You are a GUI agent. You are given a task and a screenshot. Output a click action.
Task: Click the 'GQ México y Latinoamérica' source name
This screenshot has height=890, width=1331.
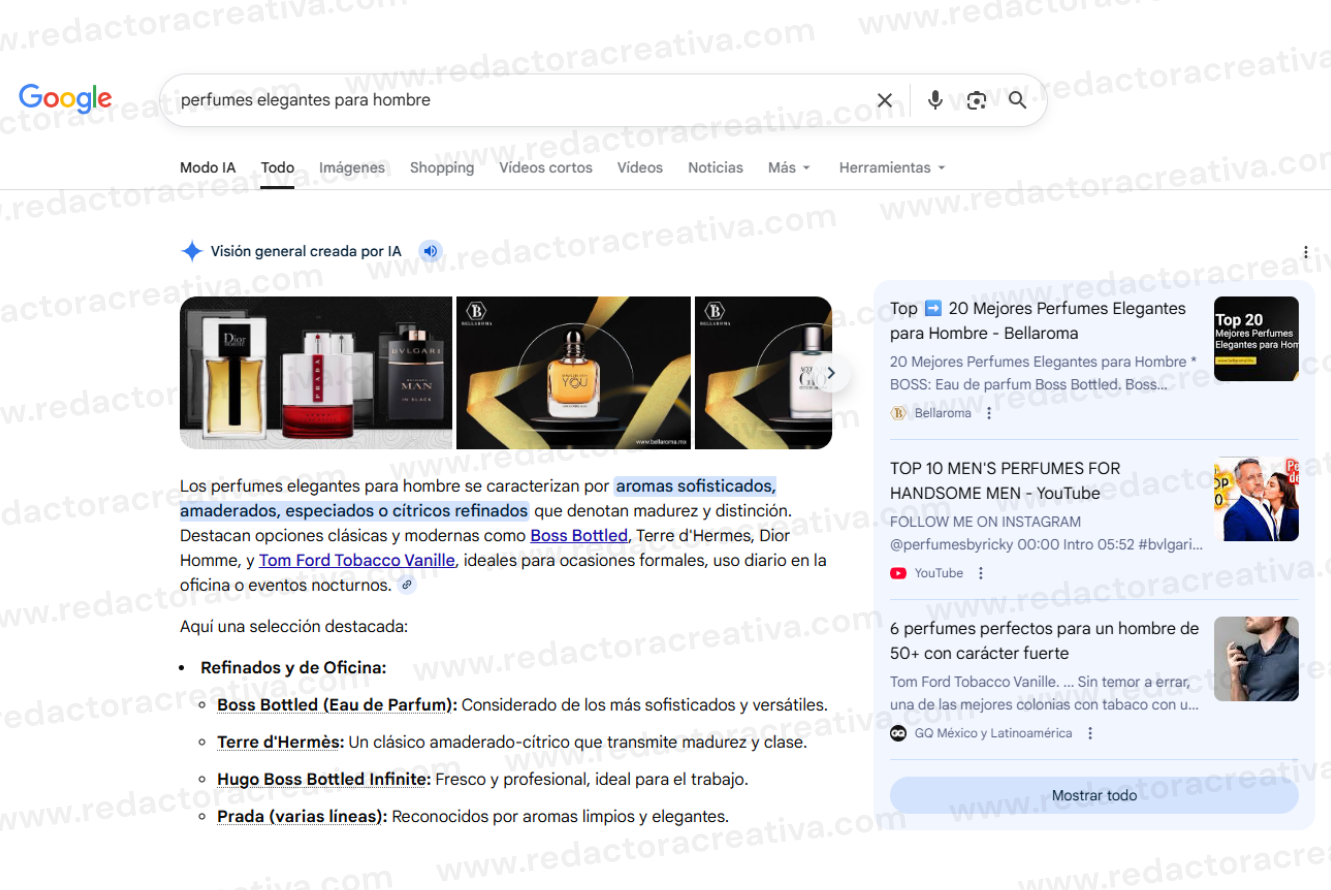coord(993,733)
